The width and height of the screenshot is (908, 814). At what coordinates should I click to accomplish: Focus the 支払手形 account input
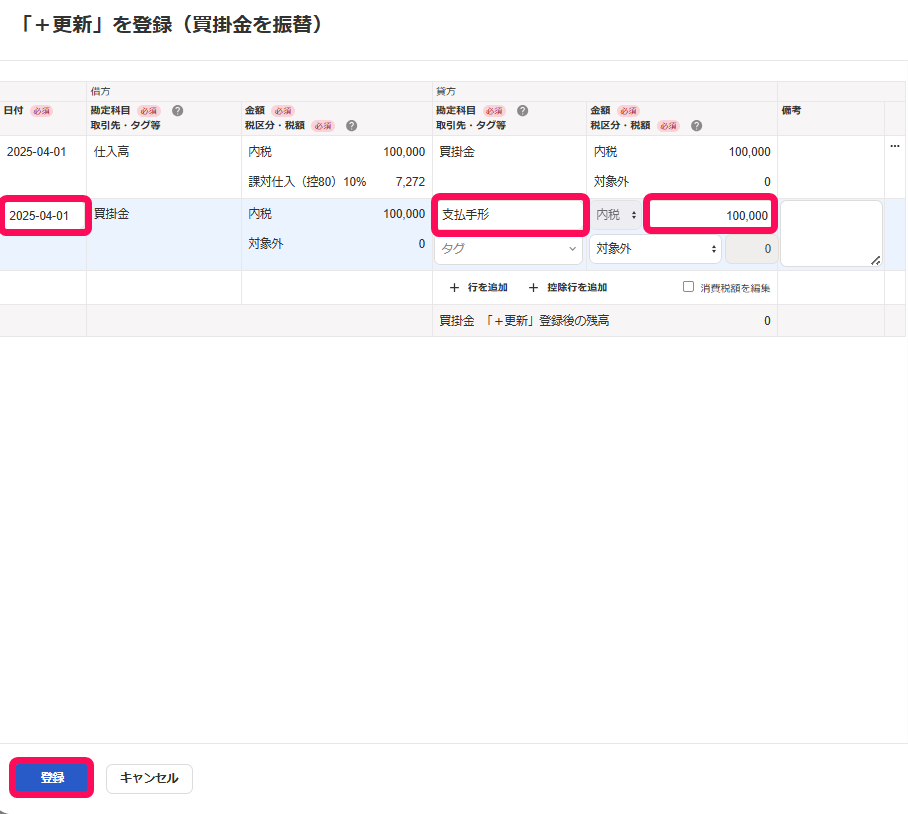[510, 215]
